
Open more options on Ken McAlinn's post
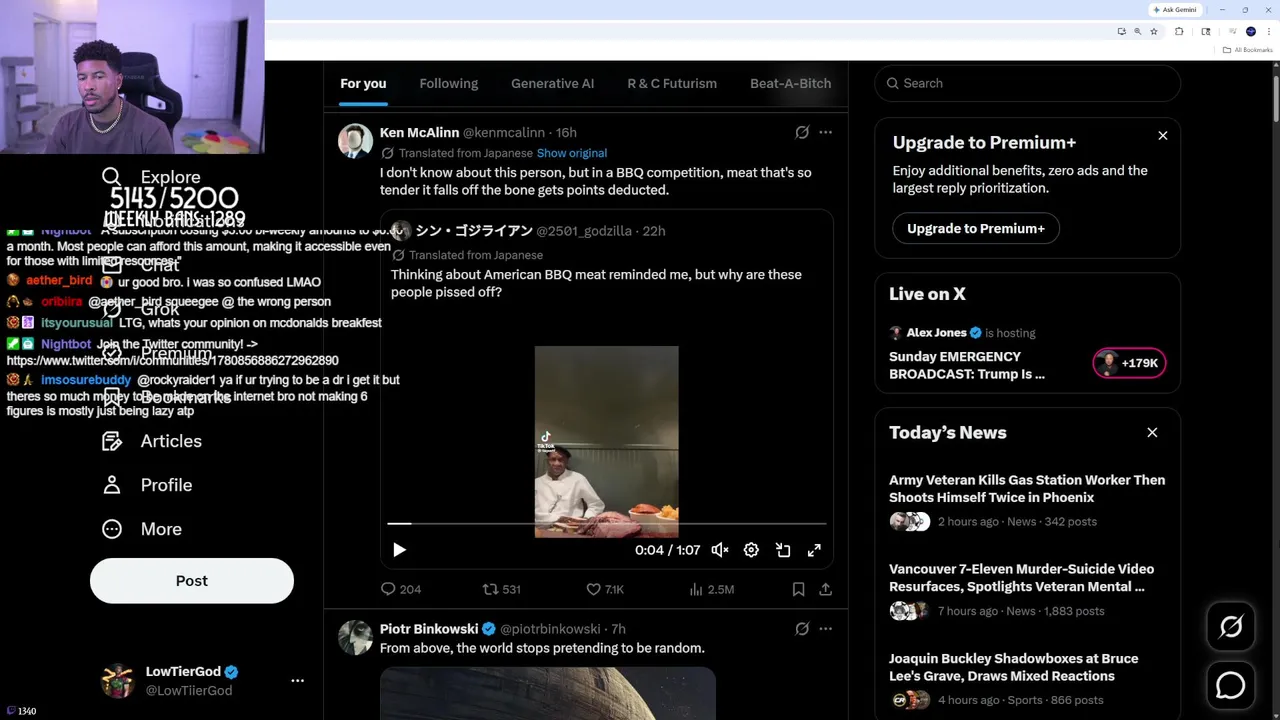tap(825, 132)
